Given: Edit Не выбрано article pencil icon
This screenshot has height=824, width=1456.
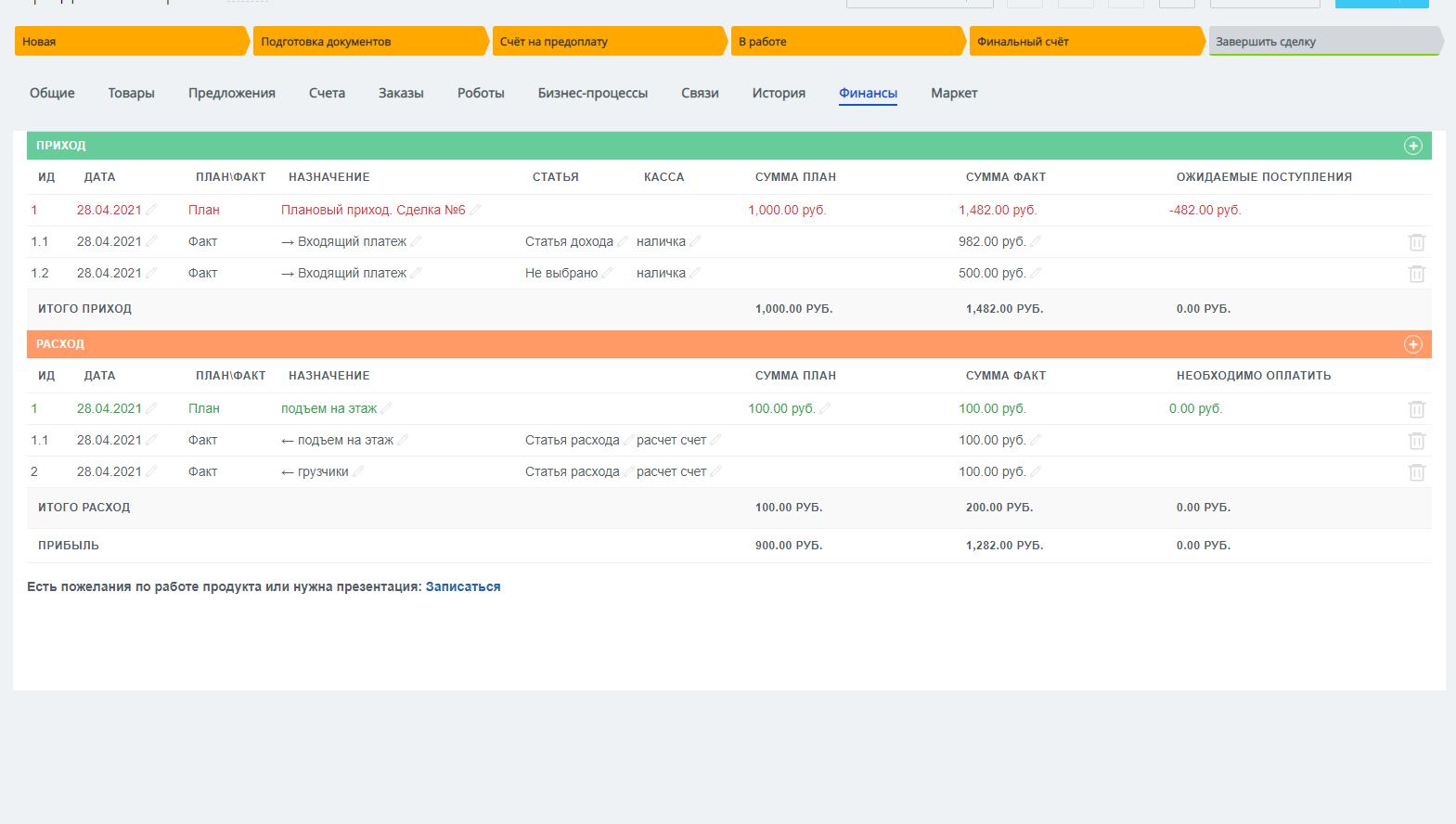Looking at the screenshot, I should coord(607,274).
